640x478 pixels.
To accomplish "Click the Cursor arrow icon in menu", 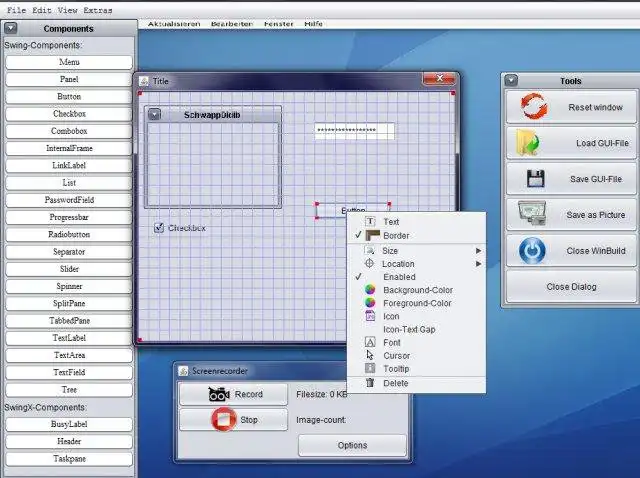I will 370,355.
